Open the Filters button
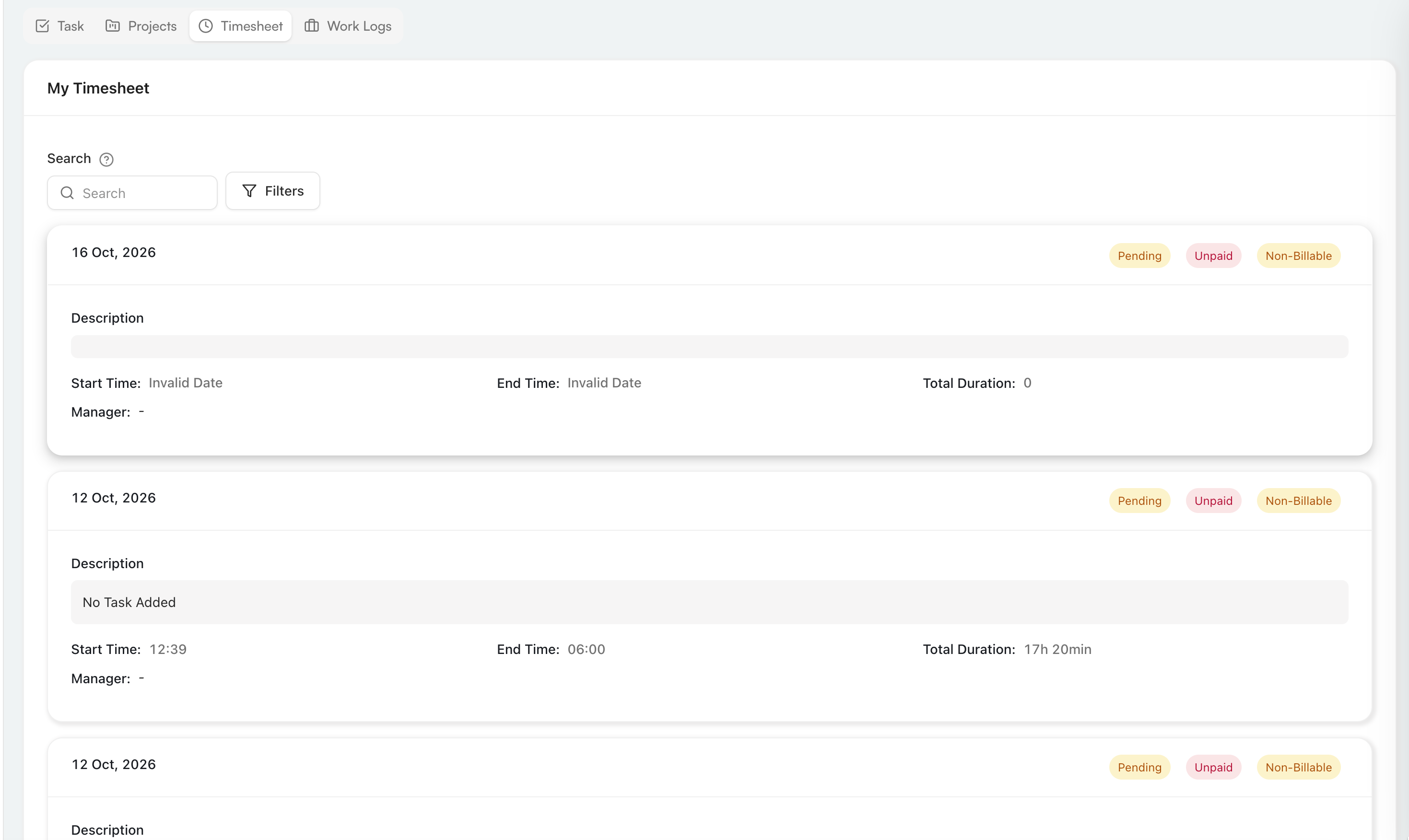 [273, 191]
